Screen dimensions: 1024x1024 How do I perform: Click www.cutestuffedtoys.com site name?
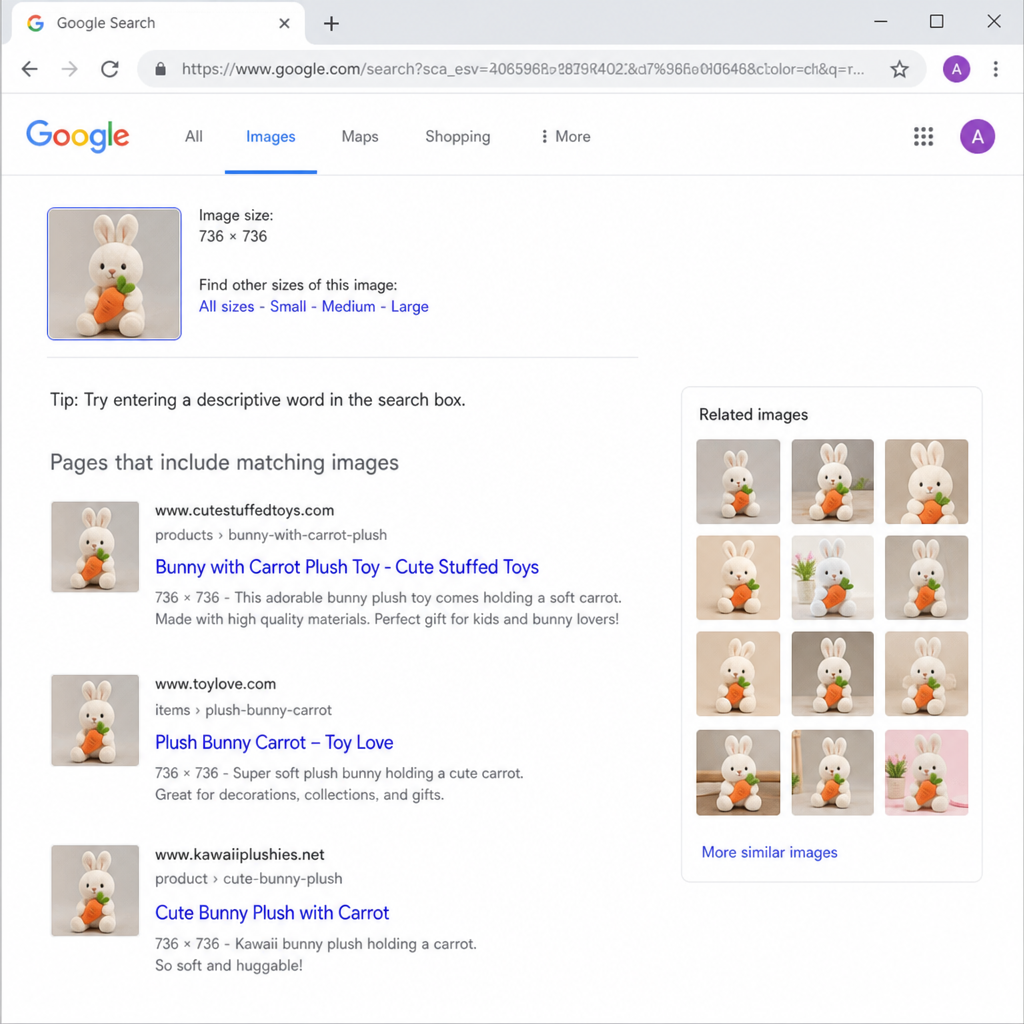pyautogui.click(x=244, y=510)
